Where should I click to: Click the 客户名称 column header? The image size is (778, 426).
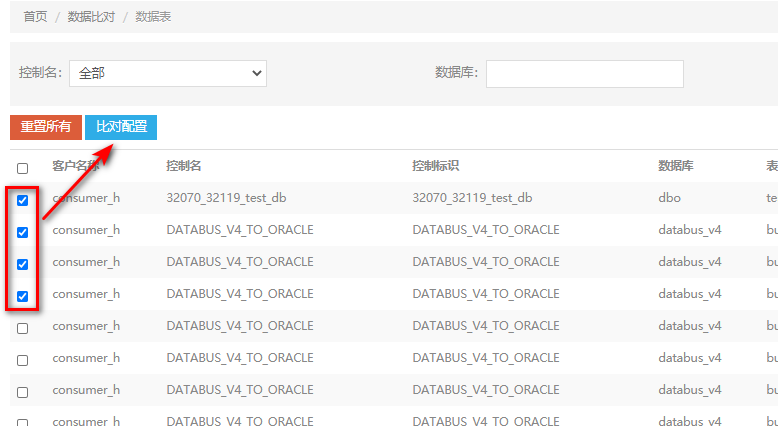click(77, 166)
